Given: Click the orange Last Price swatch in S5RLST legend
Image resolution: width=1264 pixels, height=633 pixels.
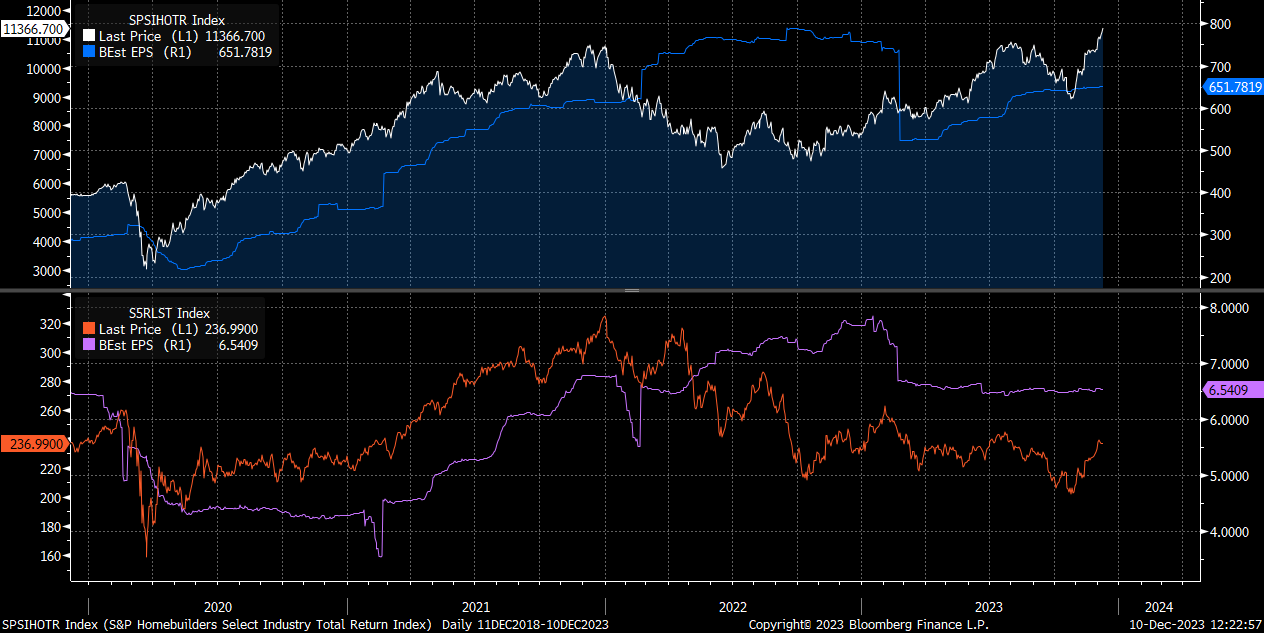Looking at the screenshot, I should click(88, 329).
